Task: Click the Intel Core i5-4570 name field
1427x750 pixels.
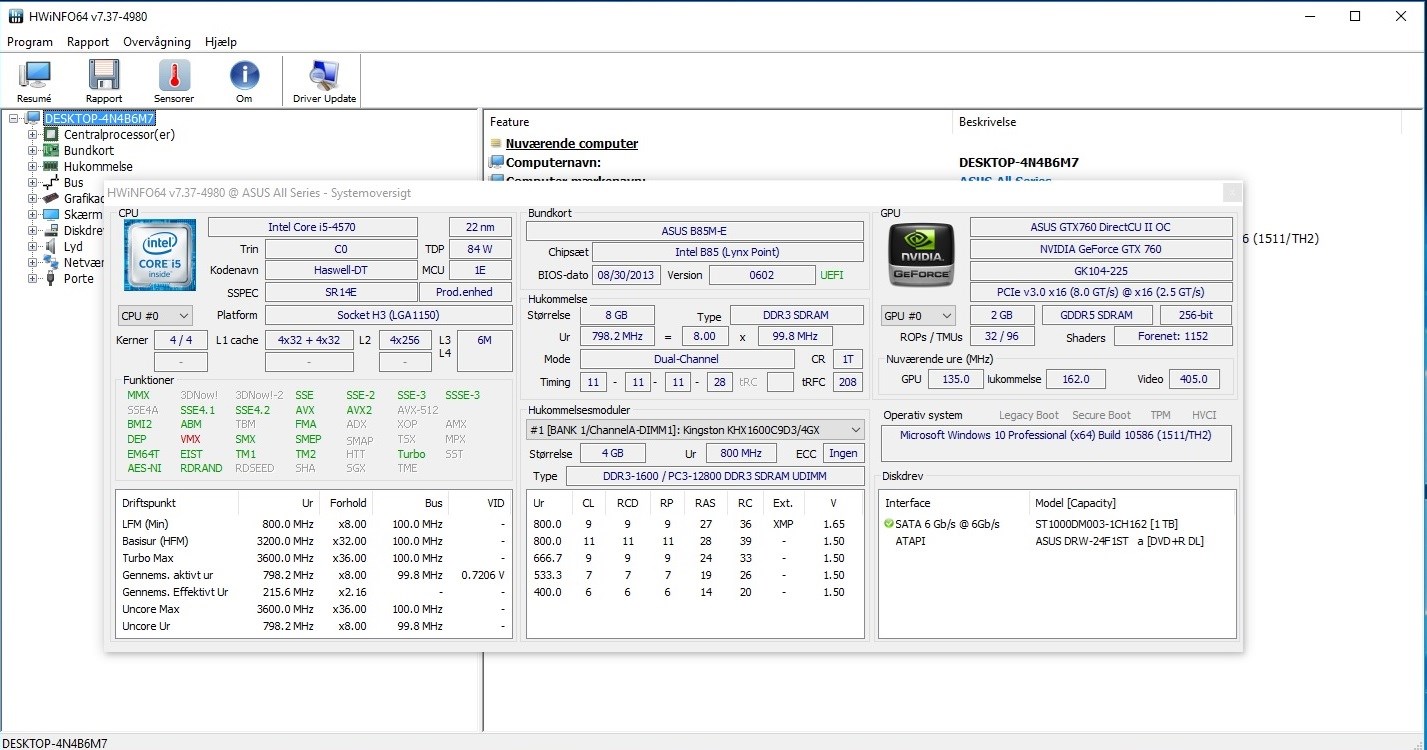Action: [312, 227]
